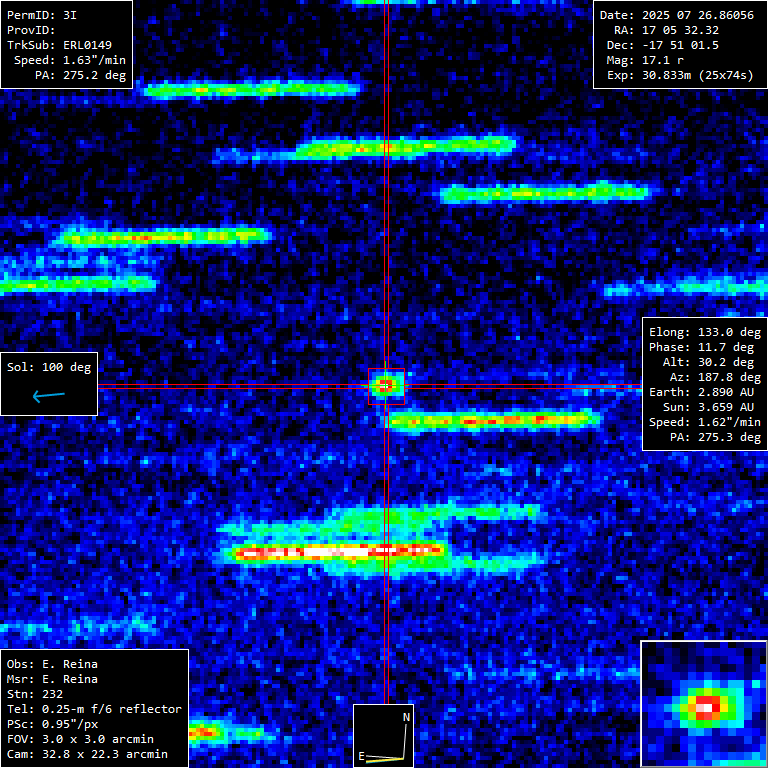
Task: Click the 'Tel: 0.25-m f/6 reflector' line
Action: 95,709
